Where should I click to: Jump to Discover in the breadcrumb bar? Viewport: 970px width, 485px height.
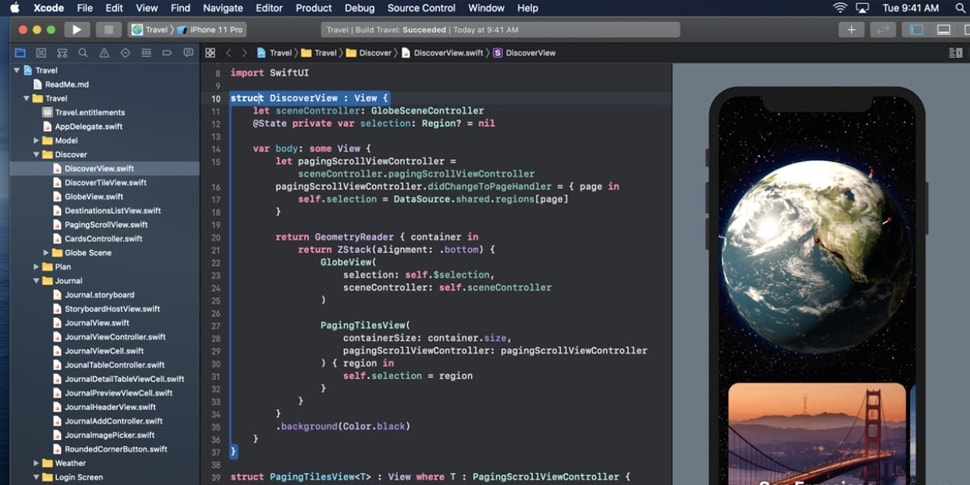(369, 53)
